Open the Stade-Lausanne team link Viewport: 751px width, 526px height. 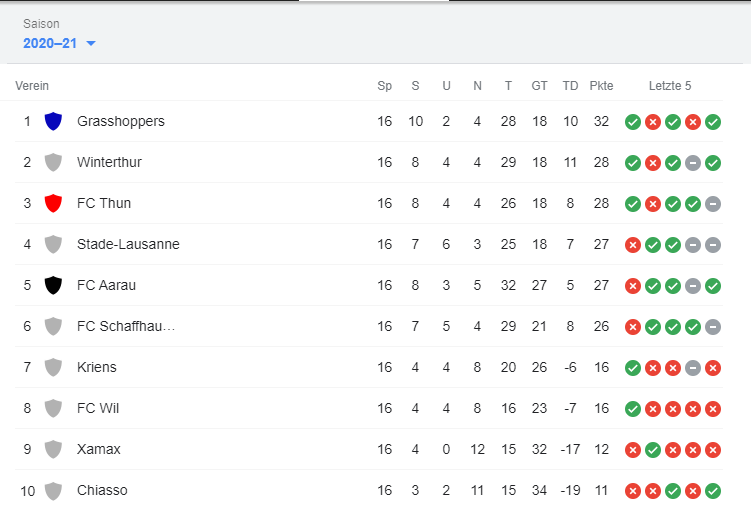128,244
